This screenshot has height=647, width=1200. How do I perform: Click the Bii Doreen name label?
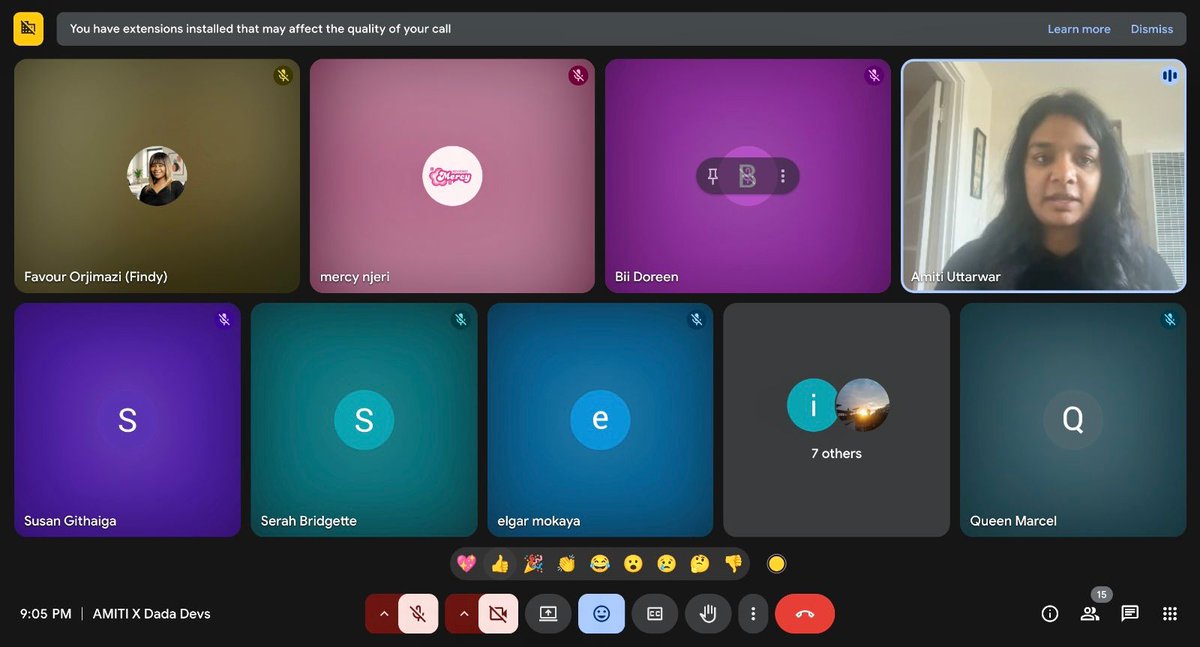(x=647, y=277)
